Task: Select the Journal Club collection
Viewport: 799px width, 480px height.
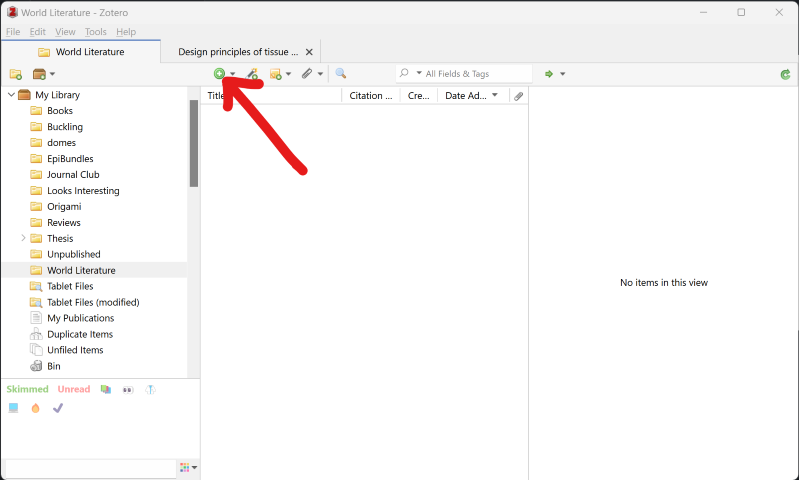Action: point(73,175)
